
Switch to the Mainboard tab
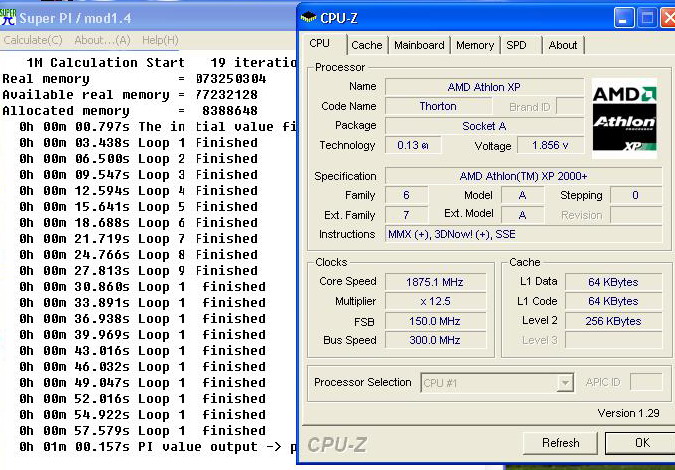(x=419, y=45)
